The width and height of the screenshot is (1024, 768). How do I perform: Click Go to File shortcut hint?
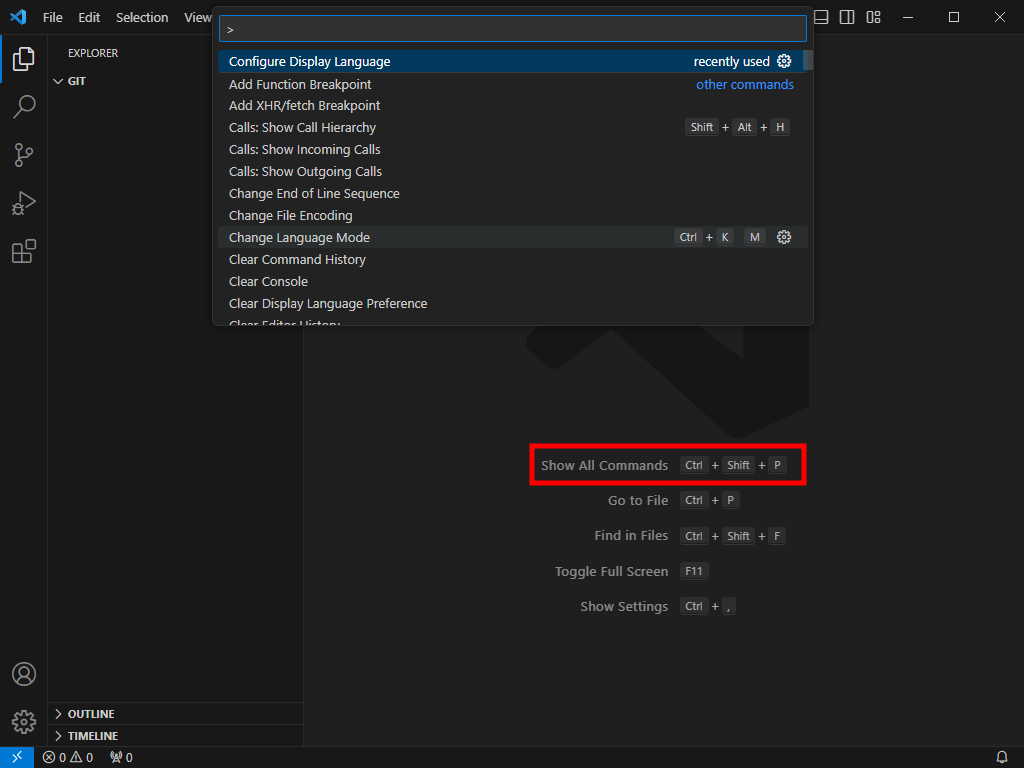tap(674, 500)
